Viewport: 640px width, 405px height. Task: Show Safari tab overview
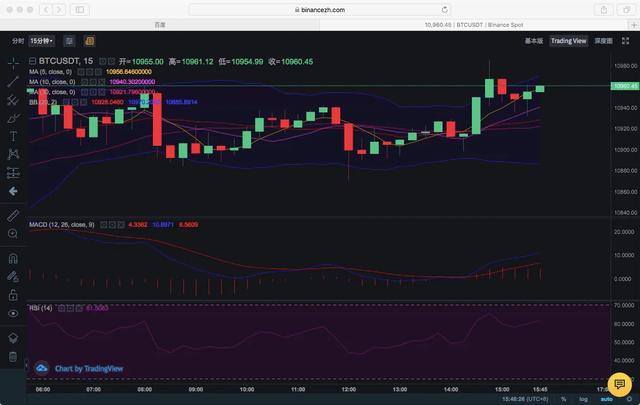(627, 10)
